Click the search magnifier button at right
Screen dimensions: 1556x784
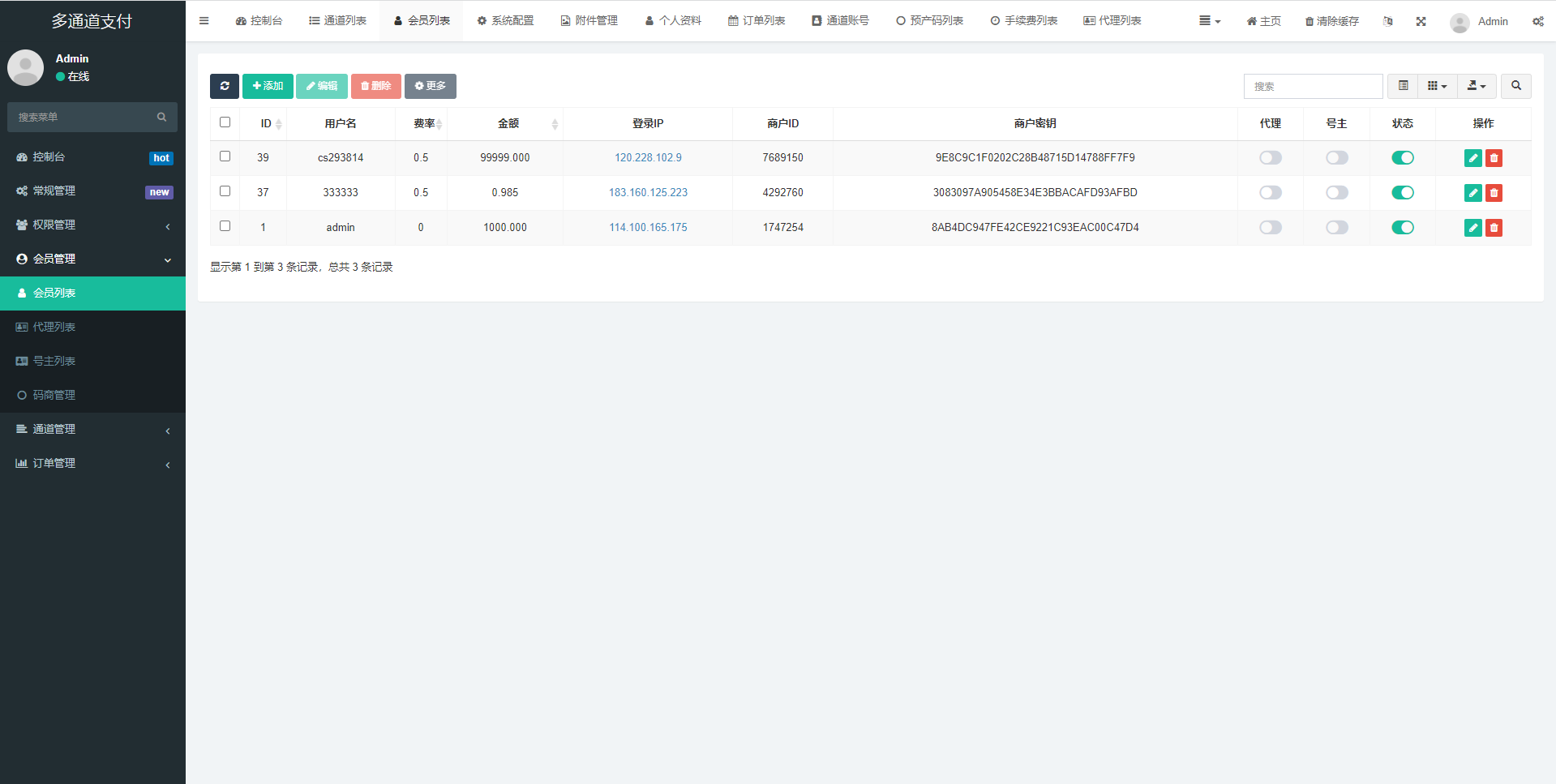(x=1515, y=86)
